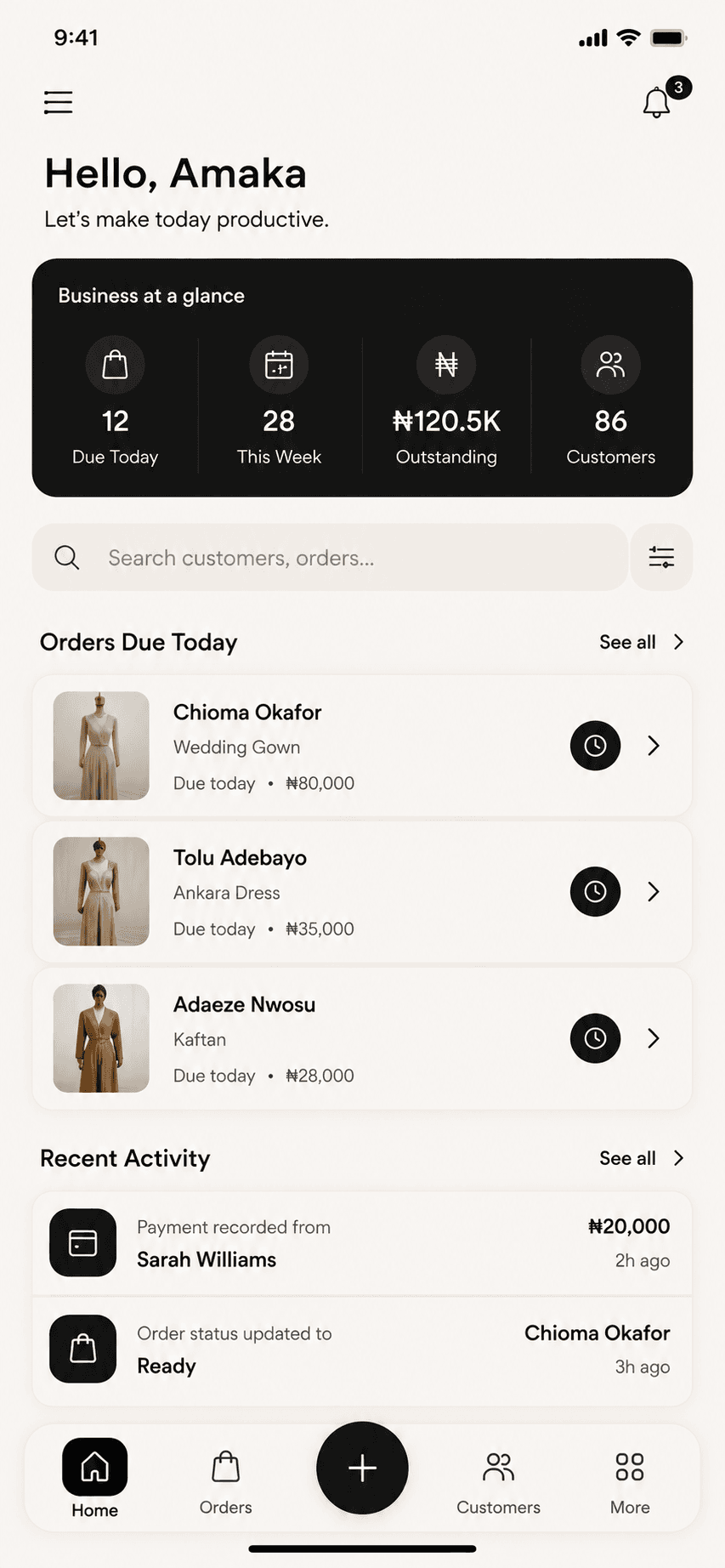Viewport: 725px width, 1568px height.
Task: Focus the Search customers, orders field
Action: 330,557
